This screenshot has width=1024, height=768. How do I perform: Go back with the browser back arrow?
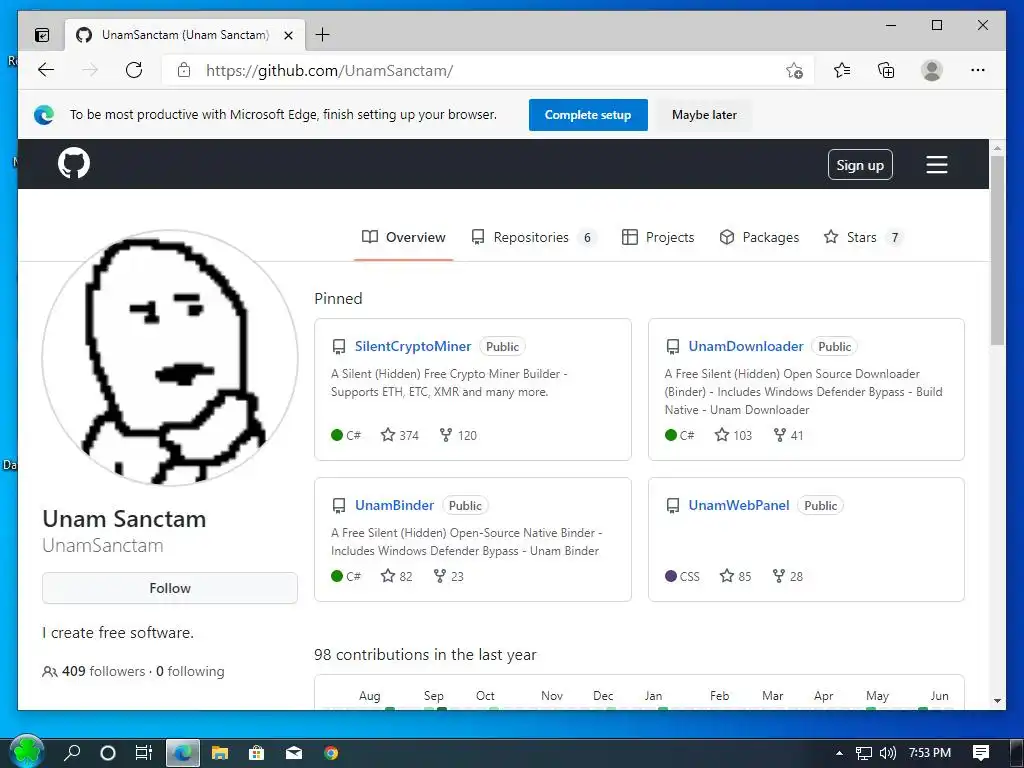(x=46, y=70)
